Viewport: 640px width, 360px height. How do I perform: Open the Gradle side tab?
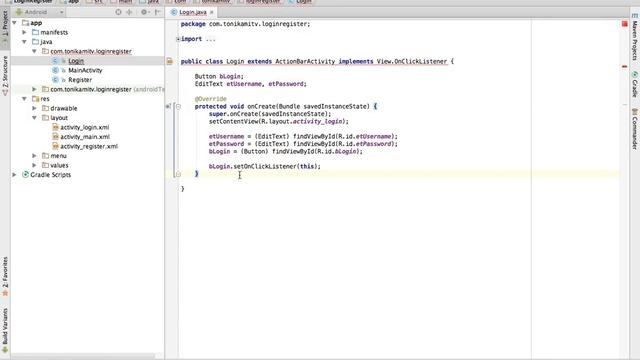click(x=635, y=85)
